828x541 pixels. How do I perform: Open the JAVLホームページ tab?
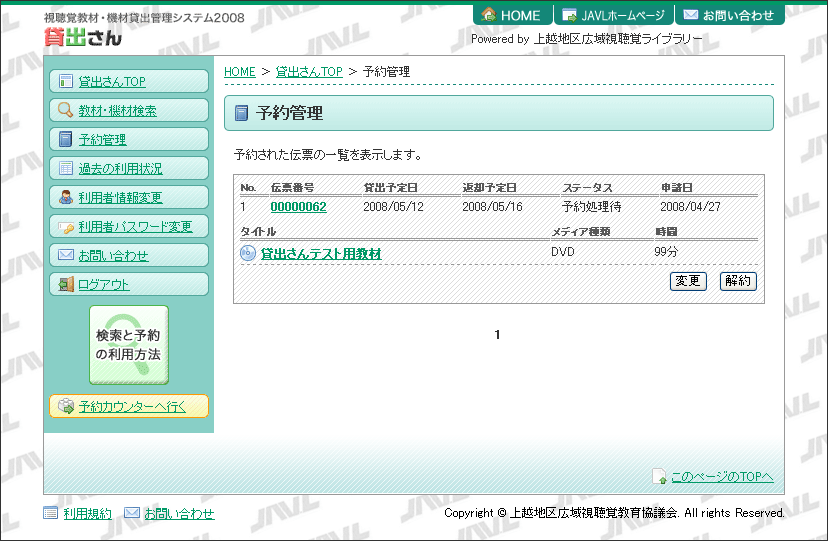(613, 15)
